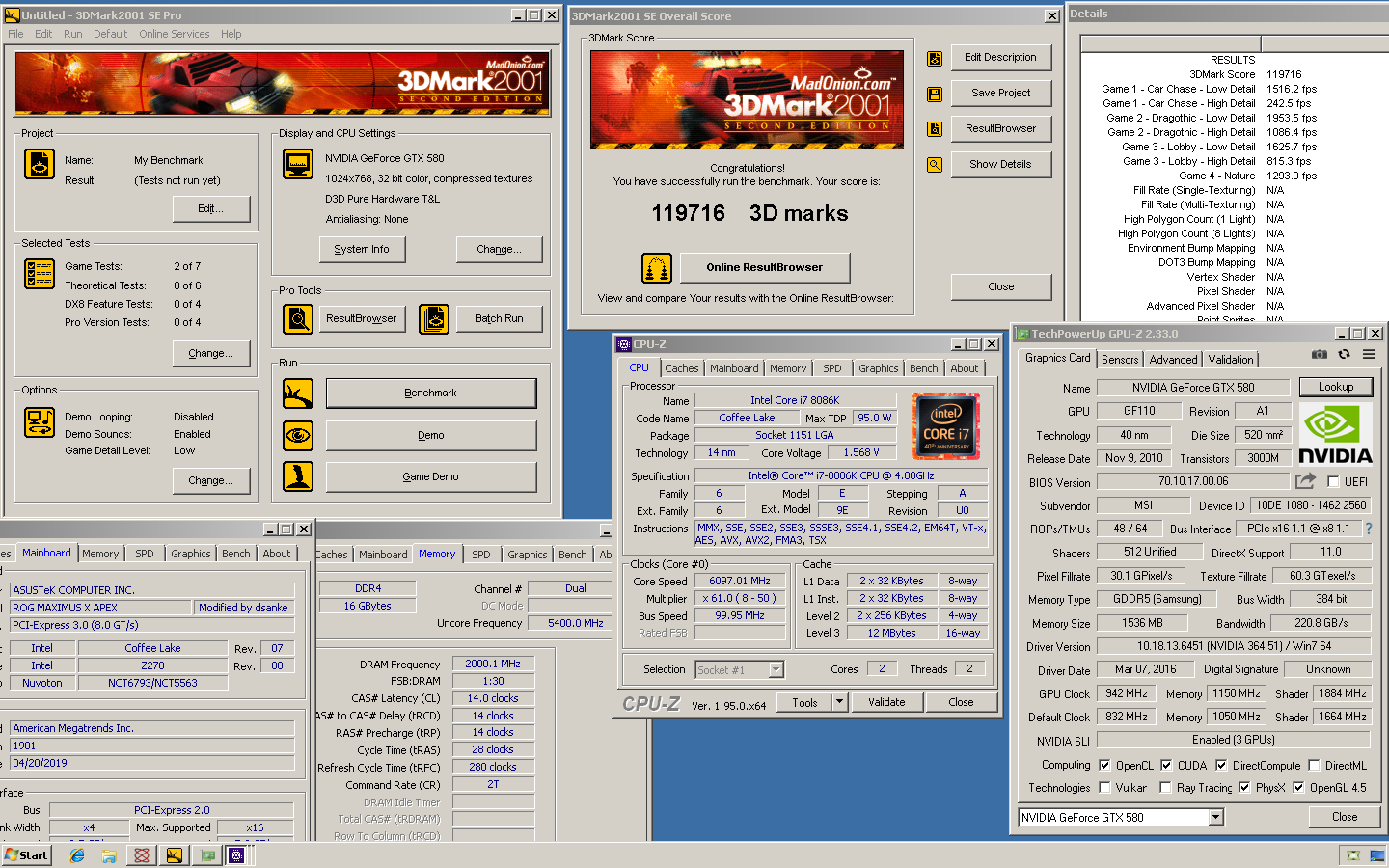Click the Validate button in CPU-Z
The width and height of the screenshot is (1389, 868).
coord(885,702)
